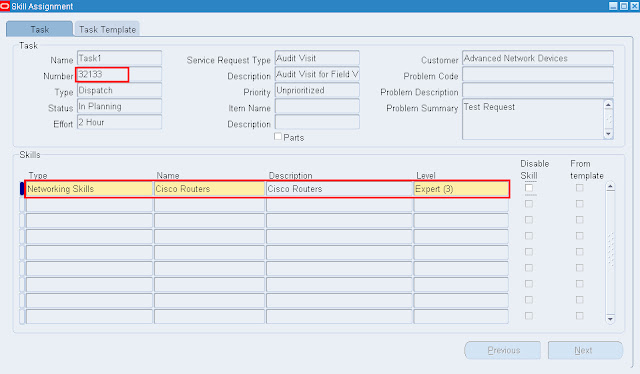This screenshot has height=374, width=640.
Task: Open the Task Template tab
Action: pos(107,29)
